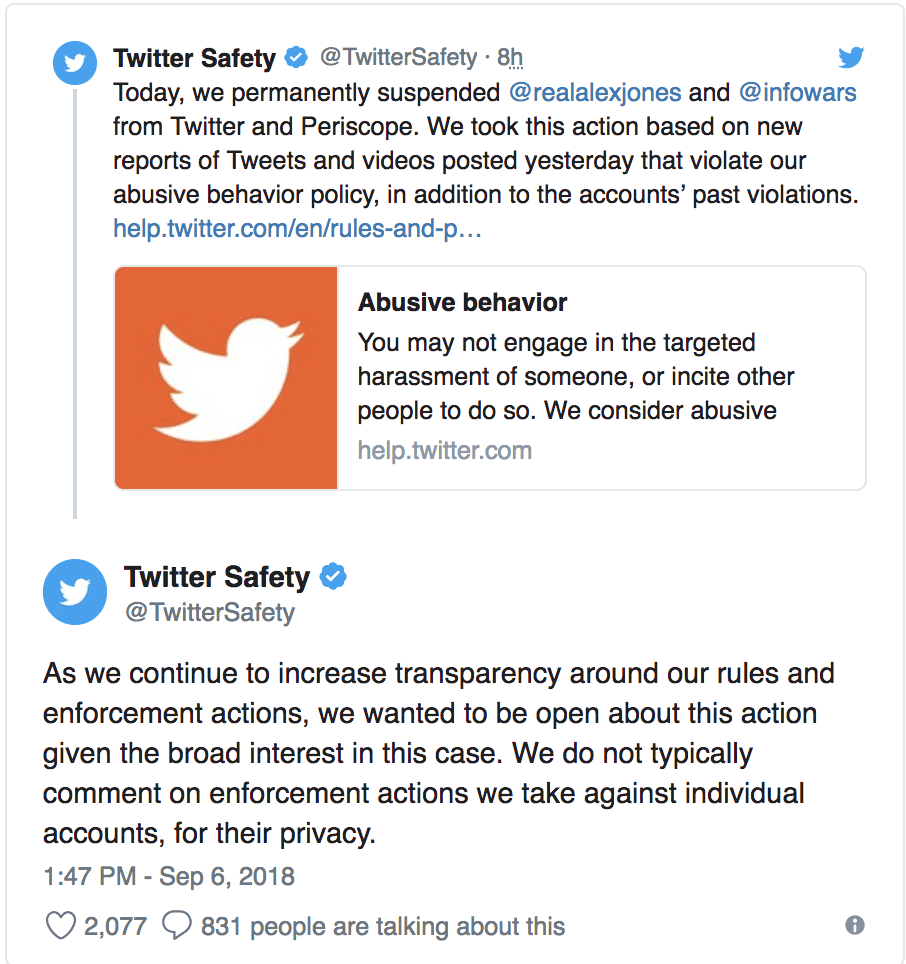Click the heart like icon
Image resolution: width=906 pixels, height=964 pixels.
tap(61, 925)
